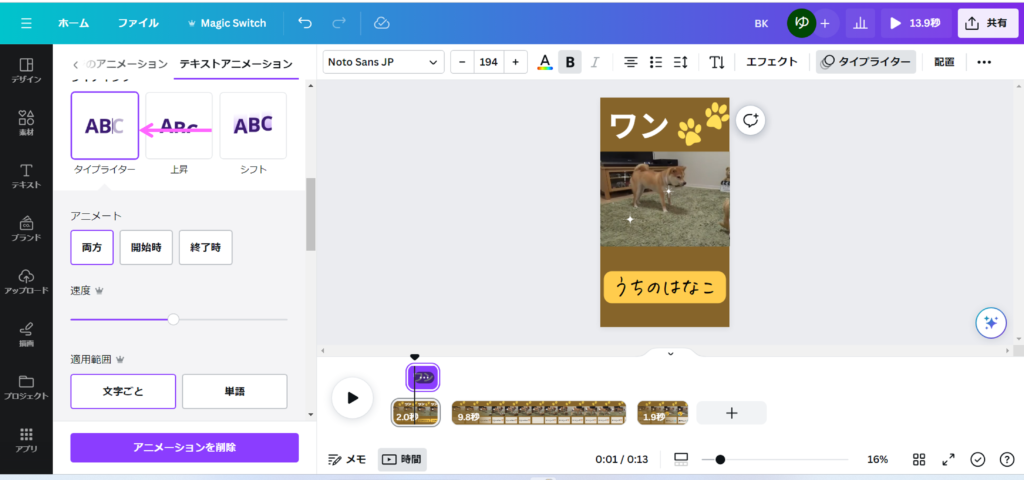The image size is (1024, 480).
Task: Open the analytics bar chart icon
Action: point(860,22)
